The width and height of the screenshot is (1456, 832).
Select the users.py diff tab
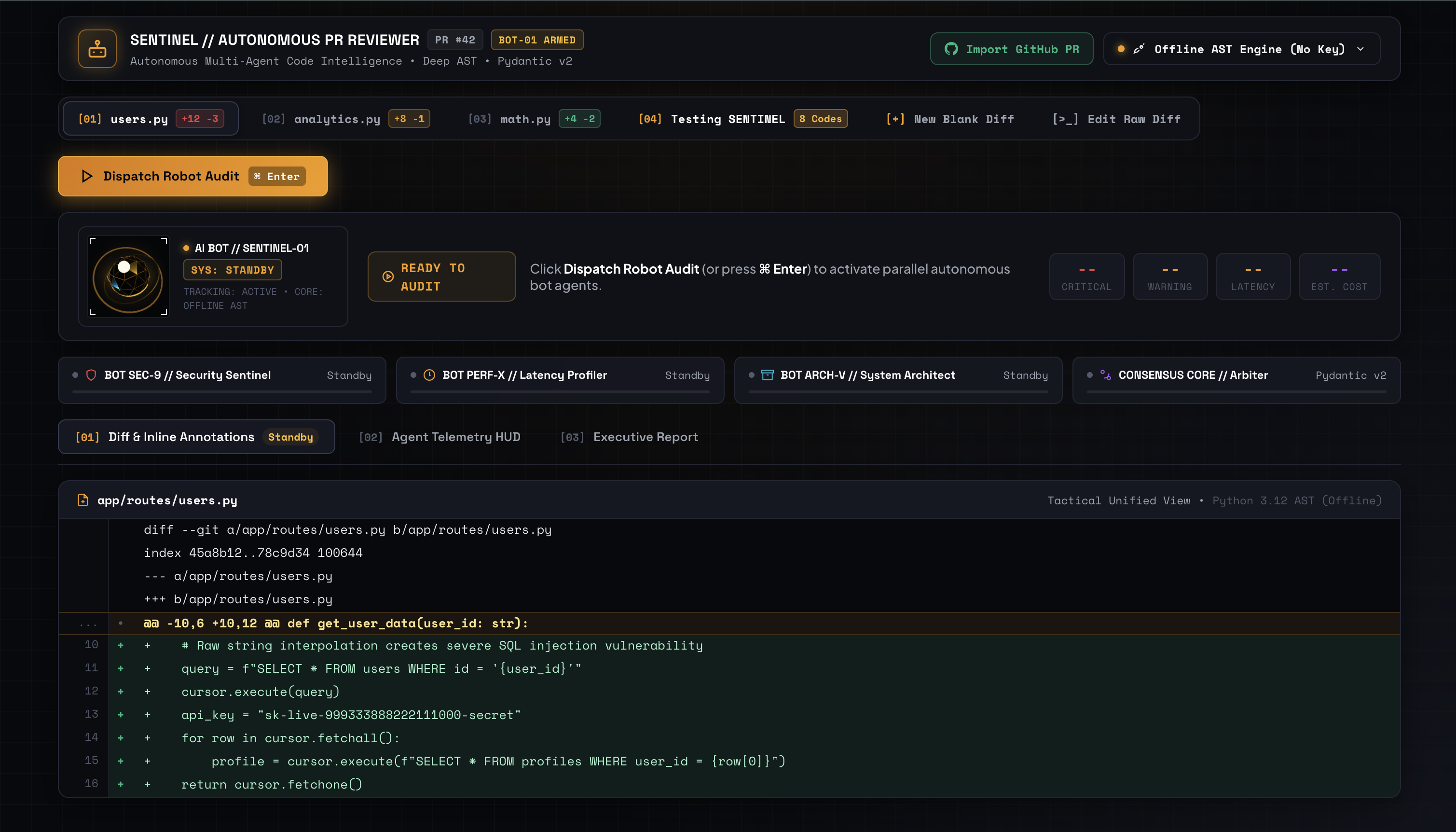point(151,119)
